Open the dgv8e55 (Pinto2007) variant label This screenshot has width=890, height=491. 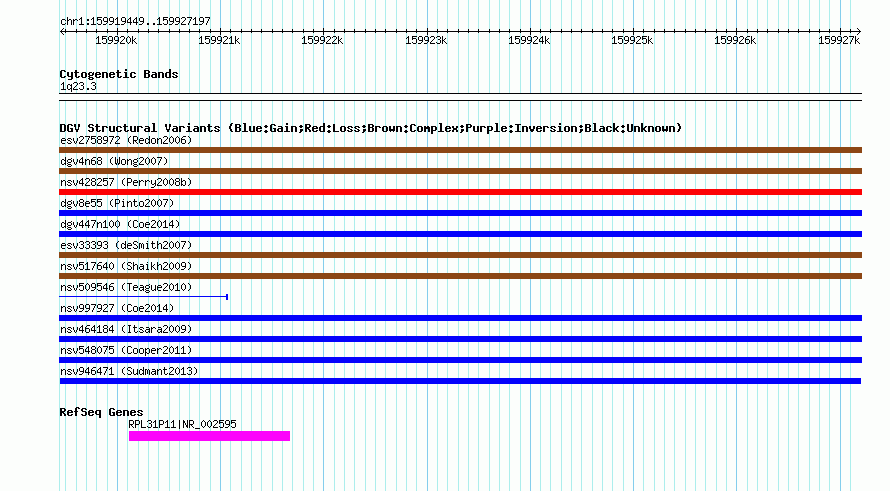point(117,203)
